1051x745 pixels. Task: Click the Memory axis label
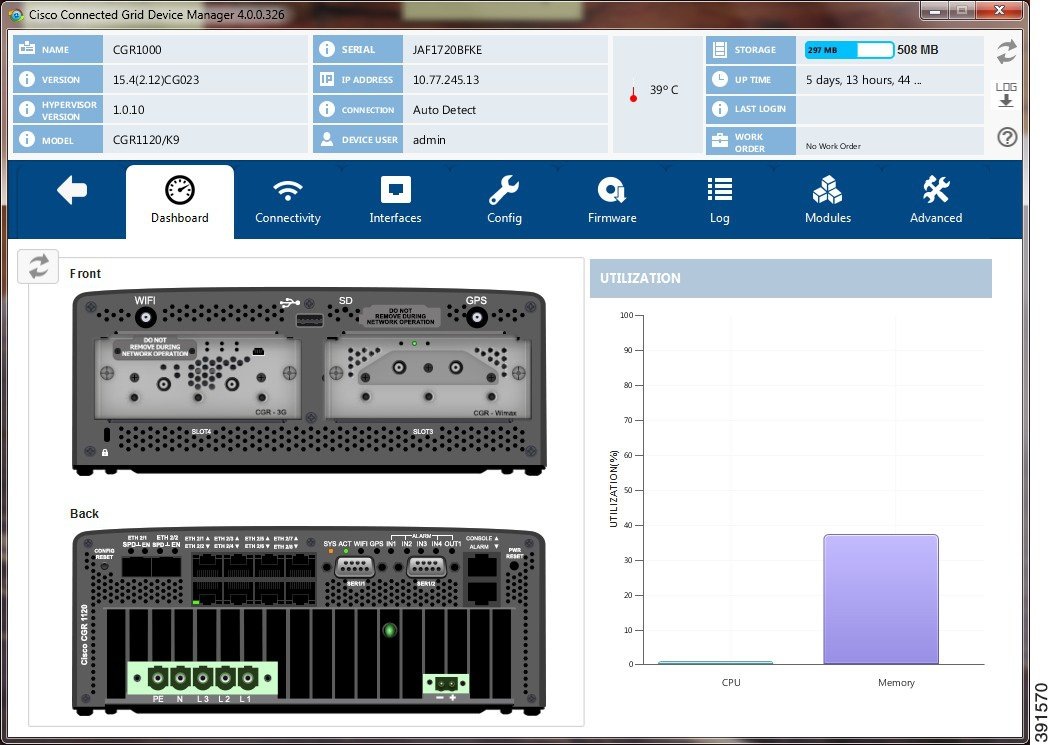pyautogui.click(x=896, y=683)
